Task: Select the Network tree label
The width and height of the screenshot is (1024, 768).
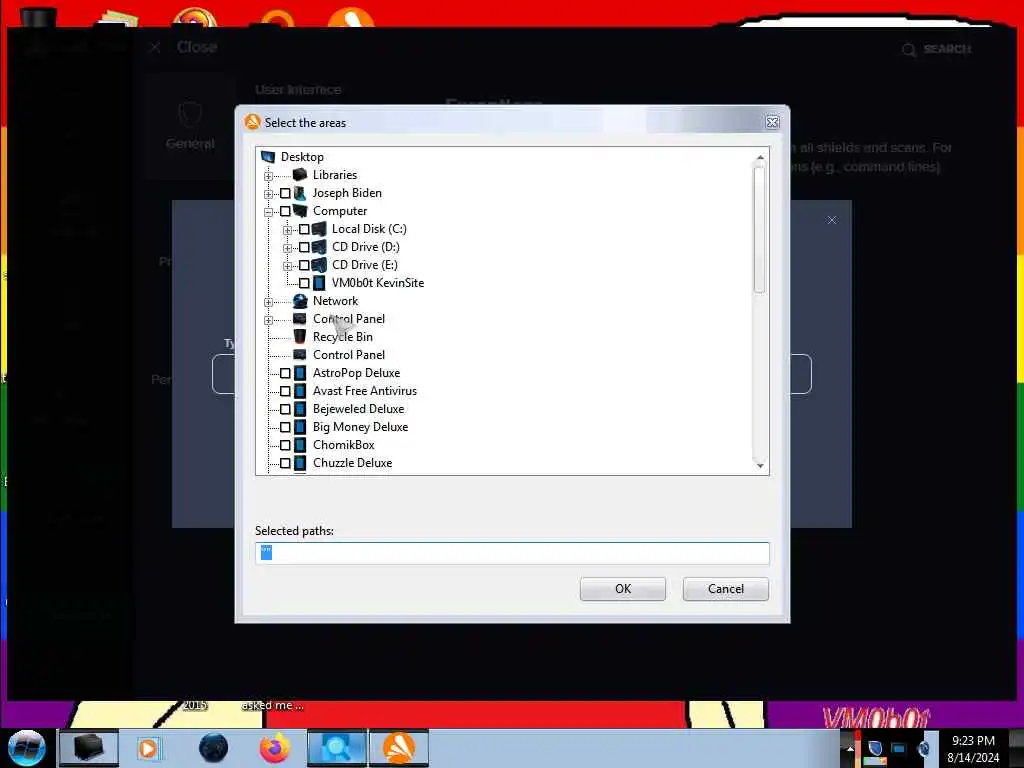Action: pyautogui.click(x=336, y=301)
